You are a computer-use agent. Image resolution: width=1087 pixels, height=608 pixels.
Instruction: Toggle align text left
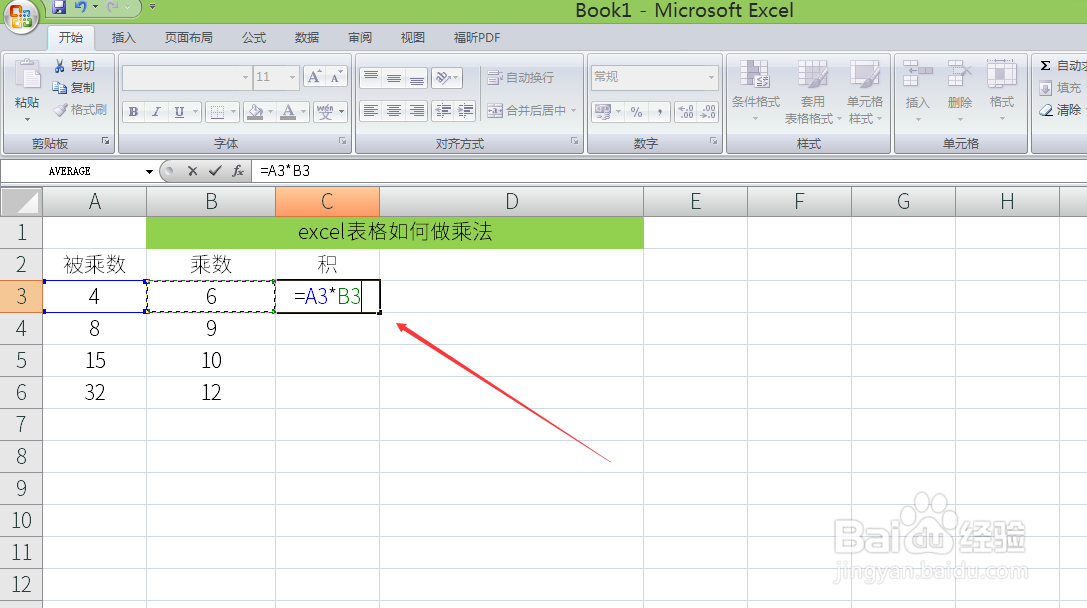tap(371, 110)
